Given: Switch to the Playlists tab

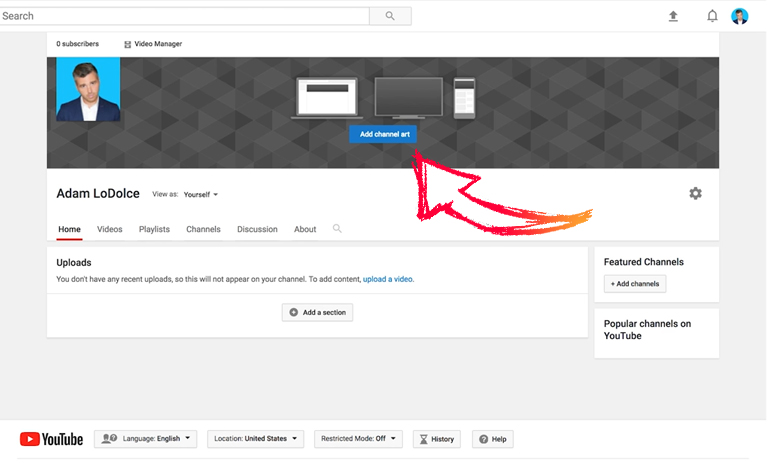Looking at the screenshot, I should [154, 229].
